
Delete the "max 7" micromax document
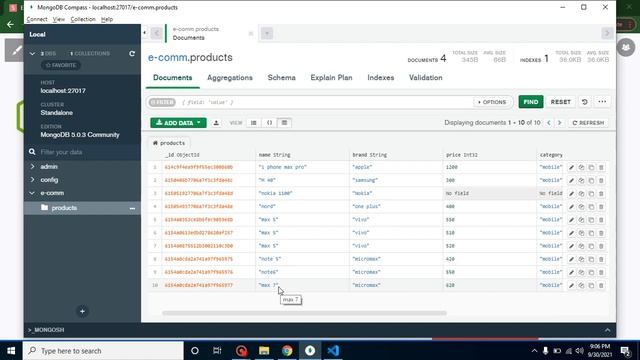(x=601, y=285)
